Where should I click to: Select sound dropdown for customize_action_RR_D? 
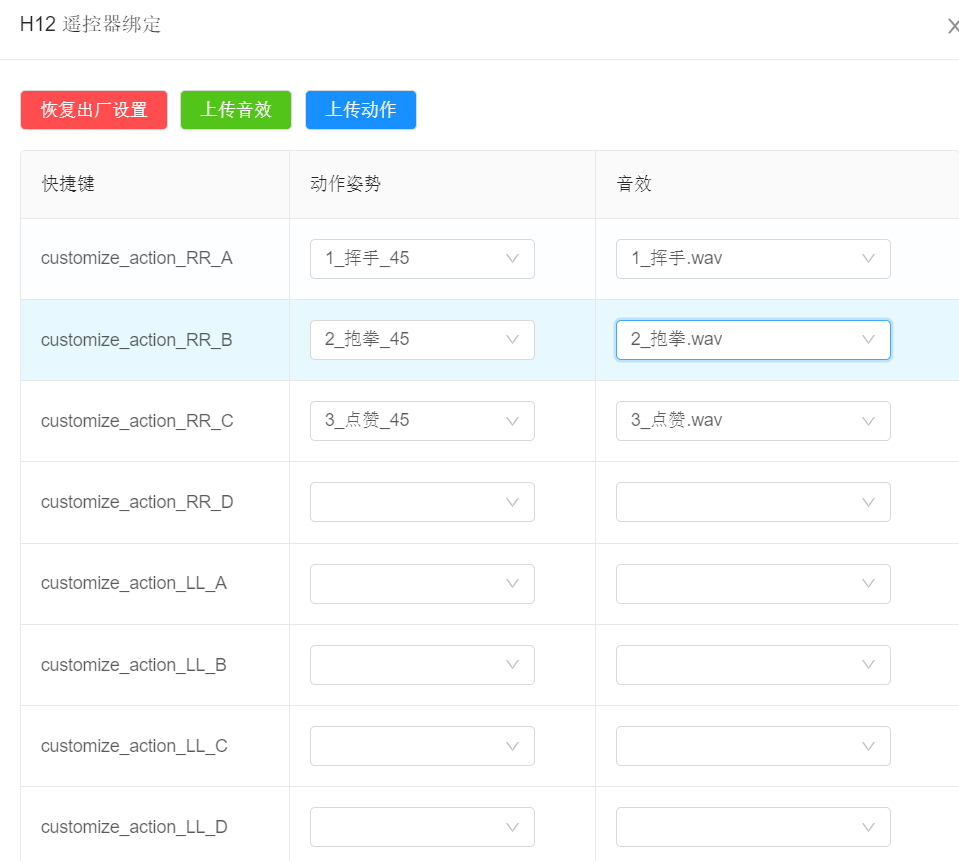752,502
